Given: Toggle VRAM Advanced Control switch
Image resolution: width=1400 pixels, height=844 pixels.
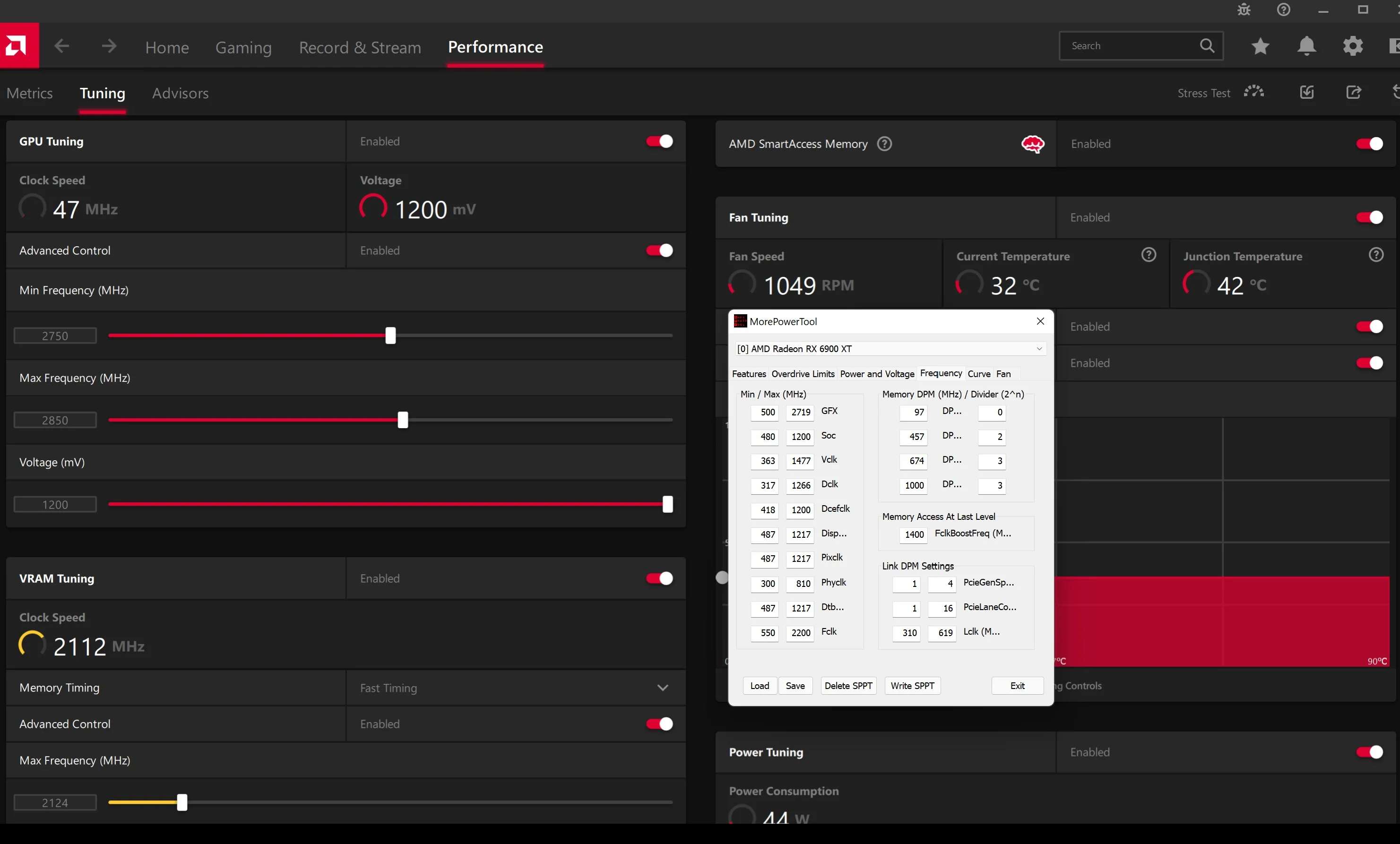Looking at the screenshot, I should [659, 723].
